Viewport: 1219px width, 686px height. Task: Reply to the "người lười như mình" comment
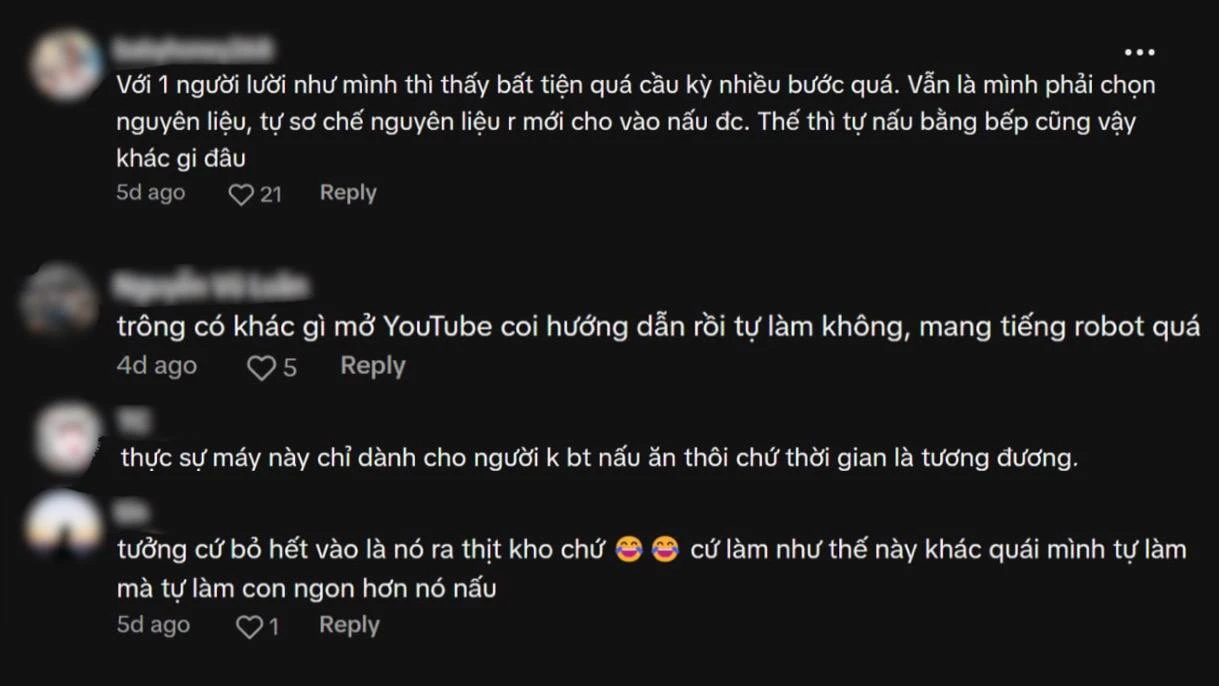(348, 193)
